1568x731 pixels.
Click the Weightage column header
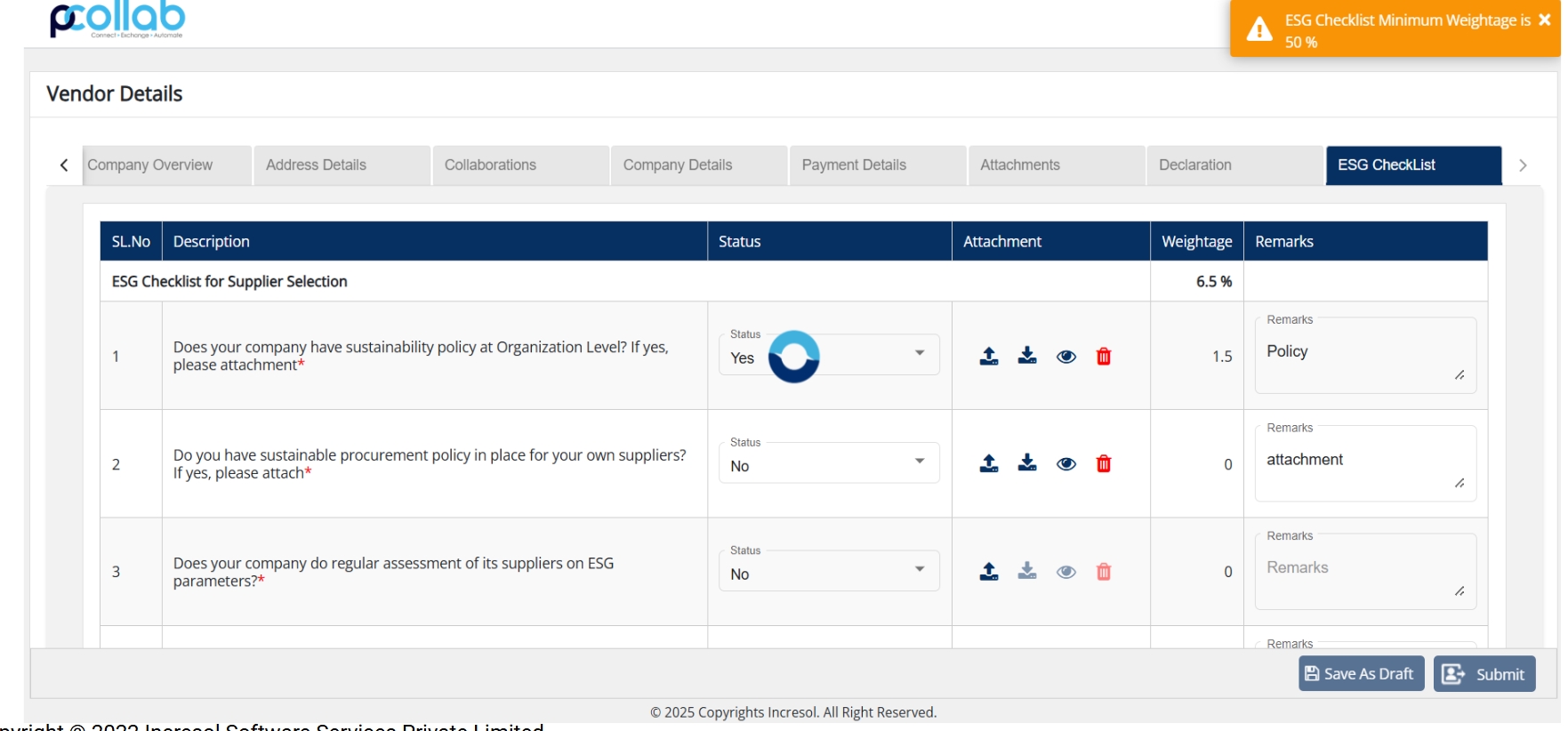(1197, 242)
